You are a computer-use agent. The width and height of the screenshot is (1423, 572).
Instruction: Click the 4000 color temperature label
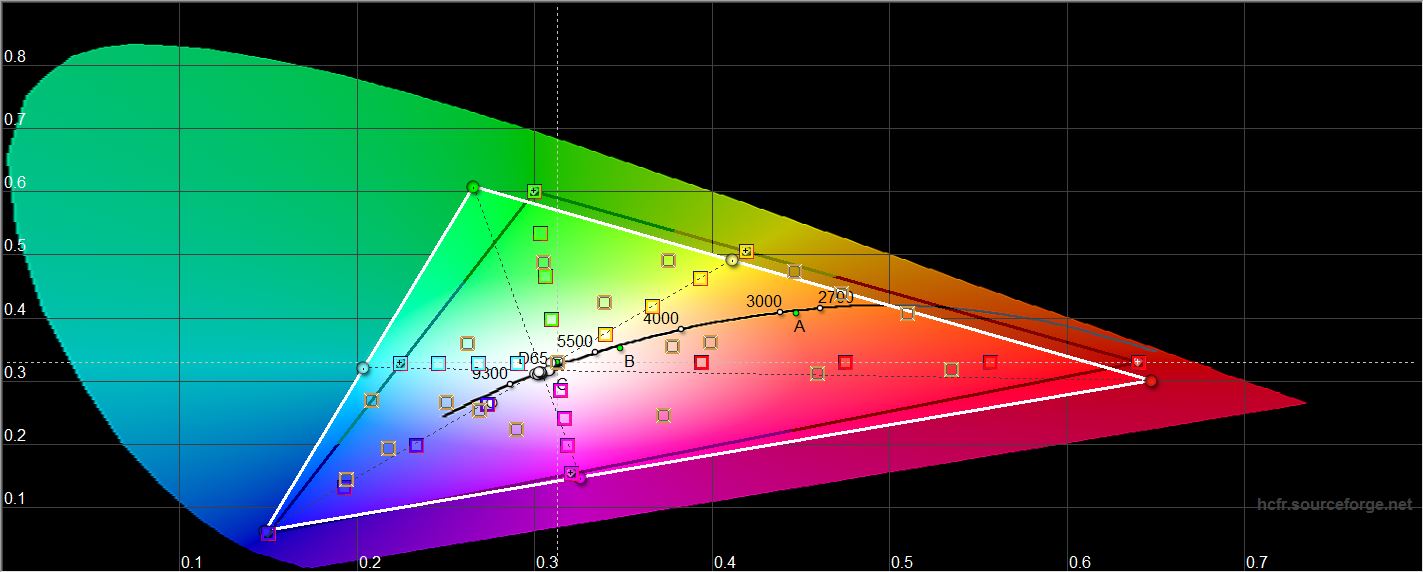(660, 319)
